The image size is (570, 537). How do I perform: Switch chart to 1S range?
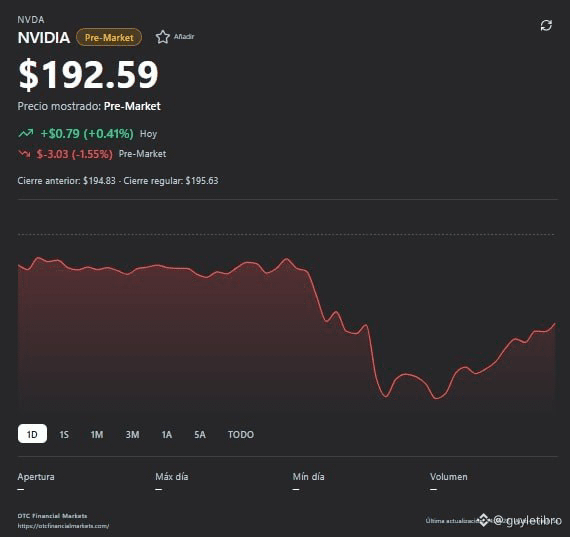pyautogui.click(x=64, y=434)
